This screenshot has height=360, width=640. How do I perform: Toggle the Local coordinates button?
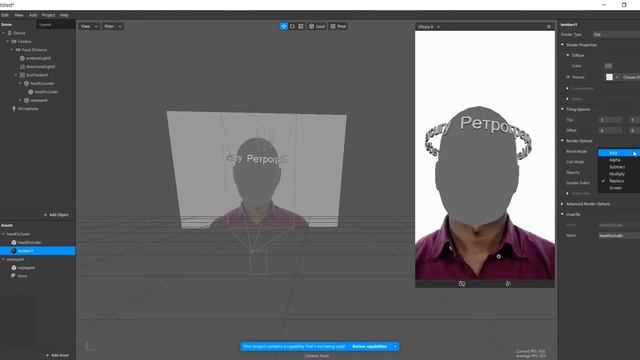[317, 26]
